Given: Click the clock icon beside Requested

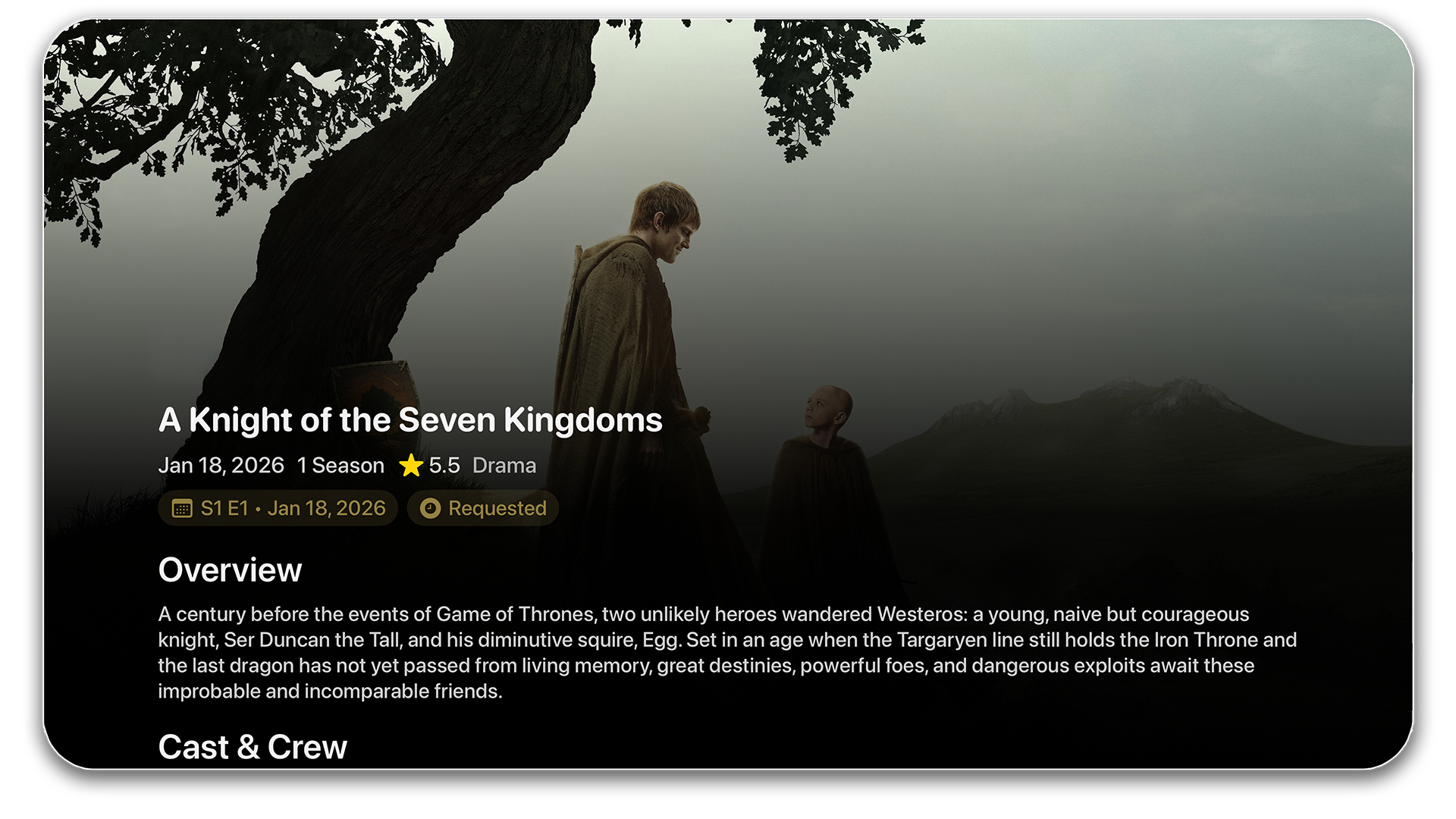Looking at the screenshot, I should point(430,508).
